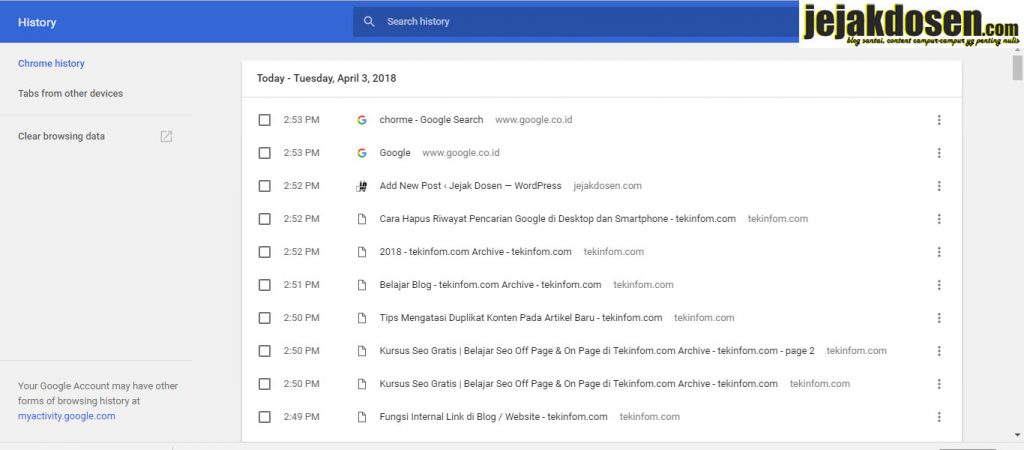Open three-dot menu for Google entry
This screenshot has height=450, width=1024.
(939, 153)
